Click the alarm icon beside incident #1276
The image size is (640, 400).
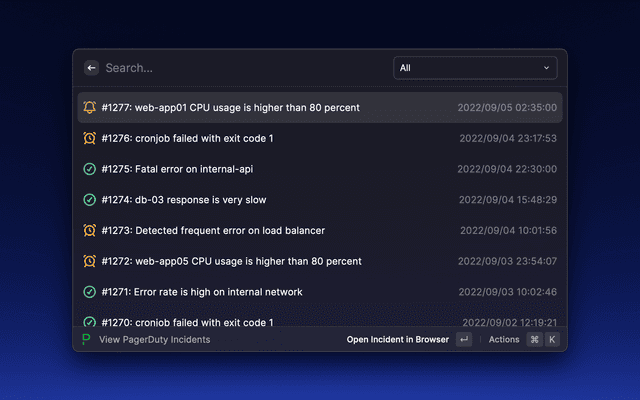(x=90, y=138)
